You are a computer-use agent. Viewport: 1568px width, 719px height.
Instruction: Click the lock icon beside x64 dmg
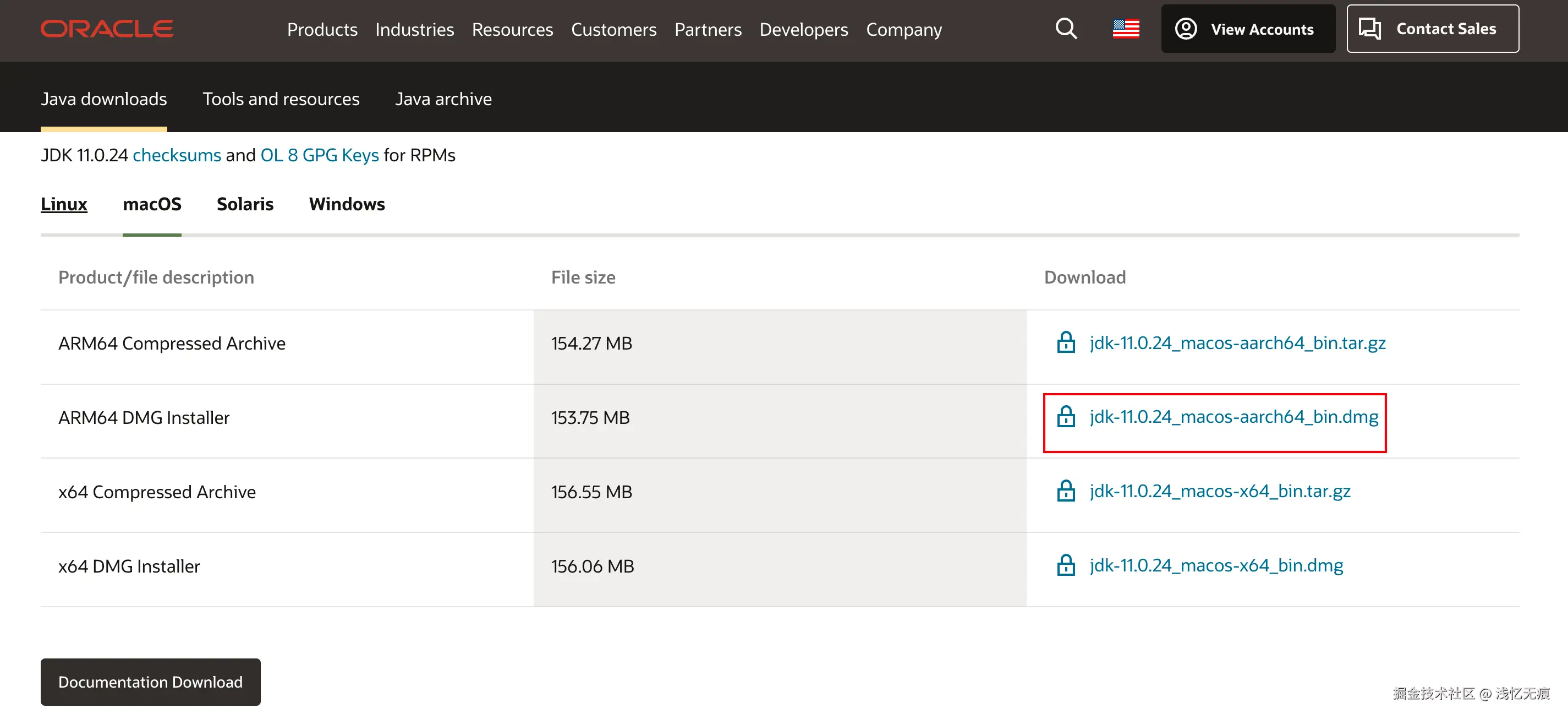click(x=1066, y=565)
